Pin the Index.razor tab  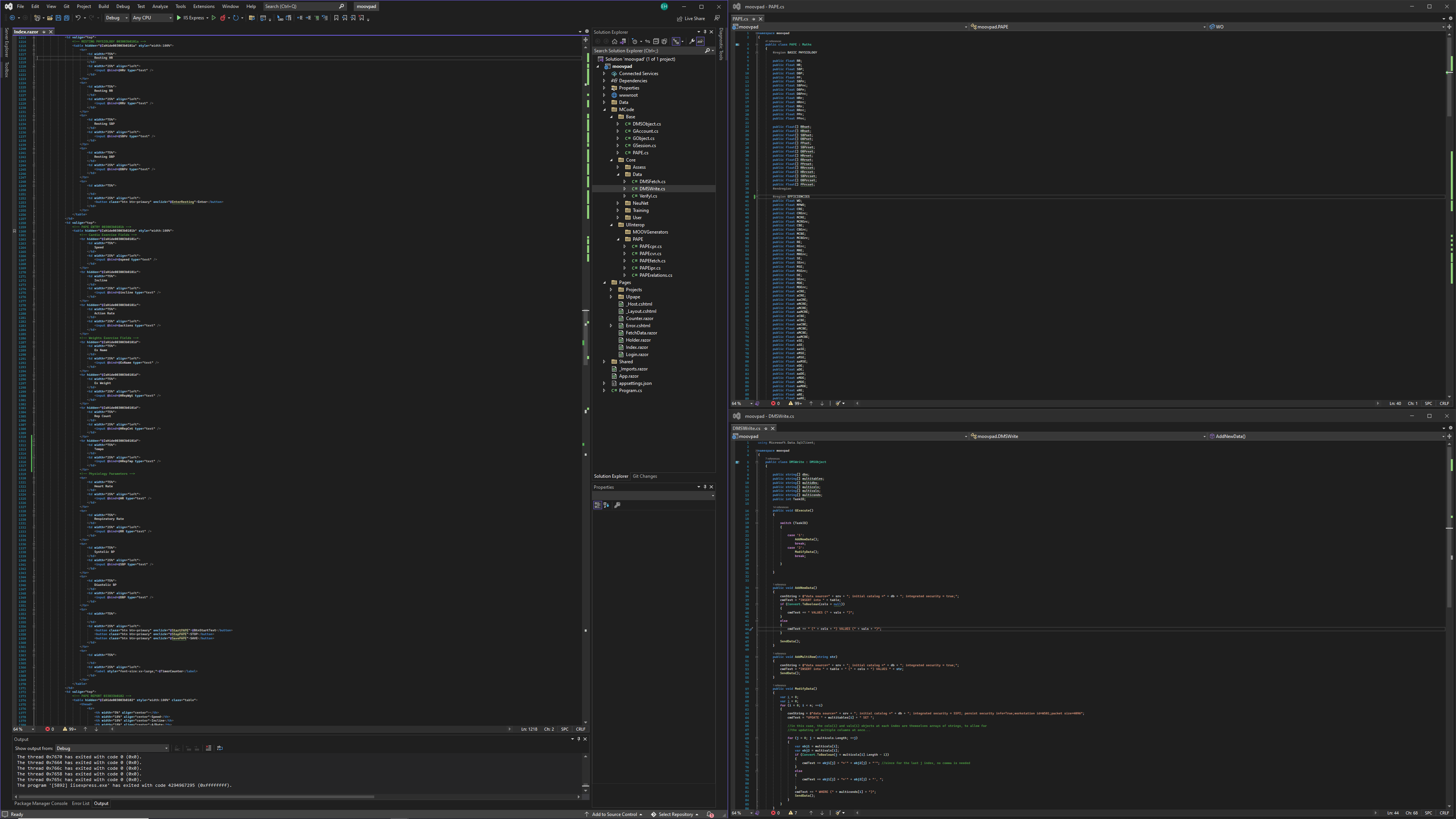pyautogui.click(x=44, y=31)
